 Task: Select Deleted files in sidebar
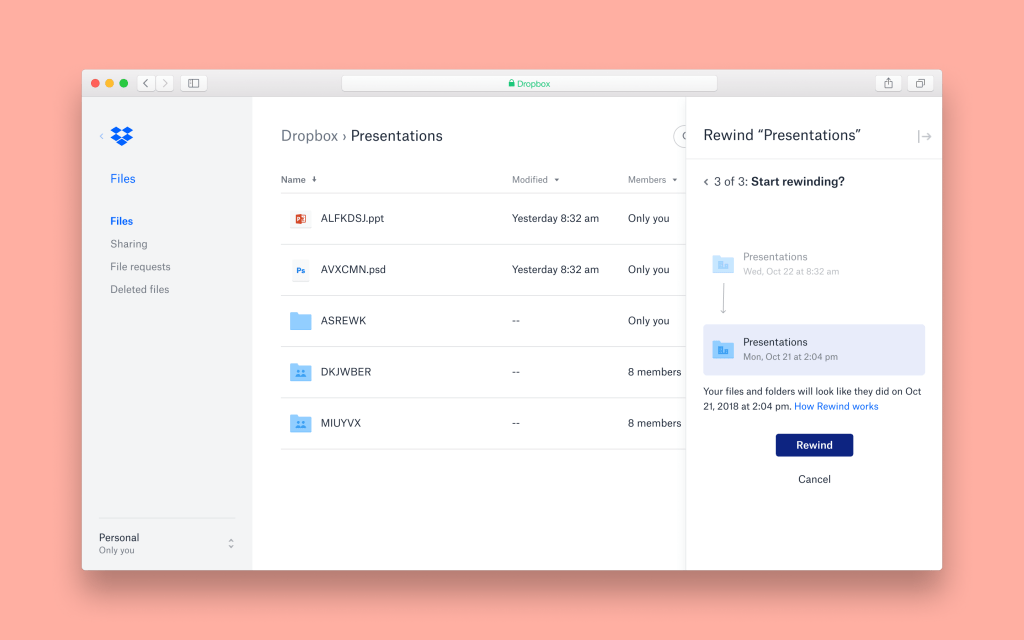(140, 290)
